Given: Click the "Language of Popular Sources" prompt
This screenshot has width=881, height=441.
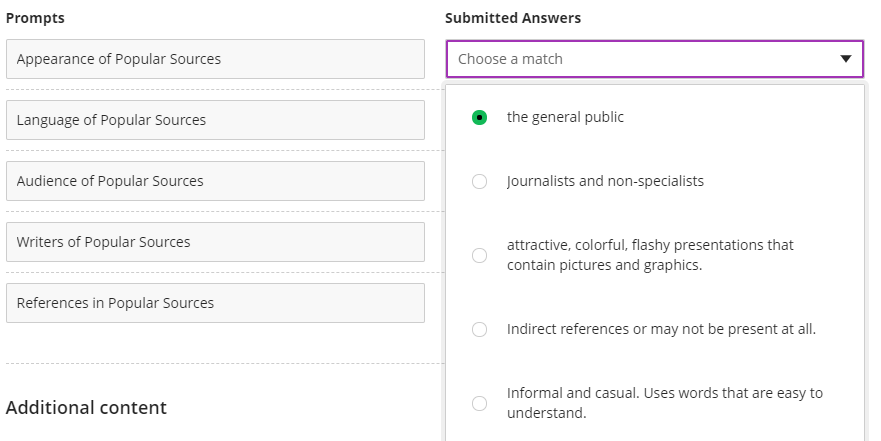Looking at the screenshot, I should pos(215,120).
